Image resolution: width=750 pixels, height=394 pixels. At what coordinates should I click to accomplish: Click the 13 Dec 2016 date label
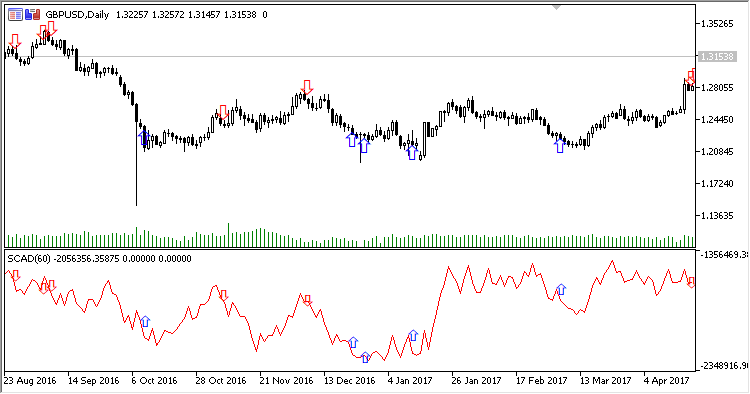(350, 381)
